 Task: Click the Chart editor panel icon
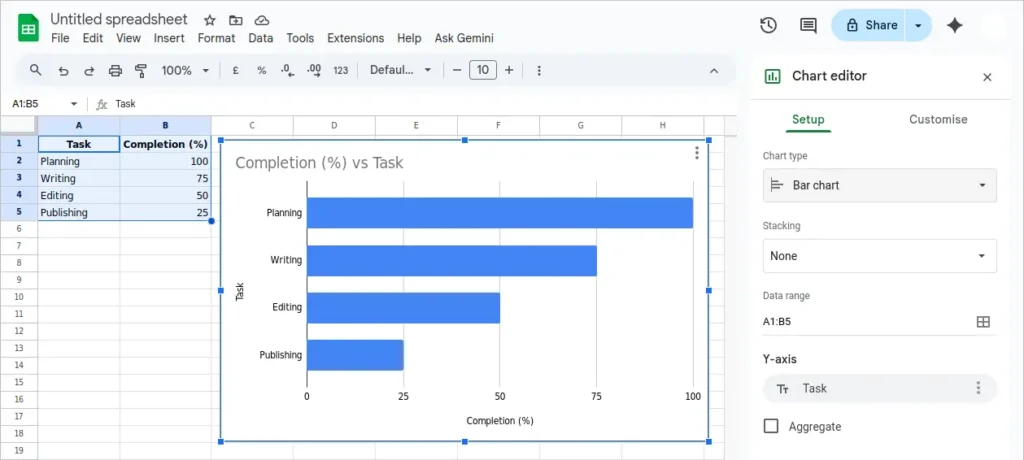(x=773, y=76)
